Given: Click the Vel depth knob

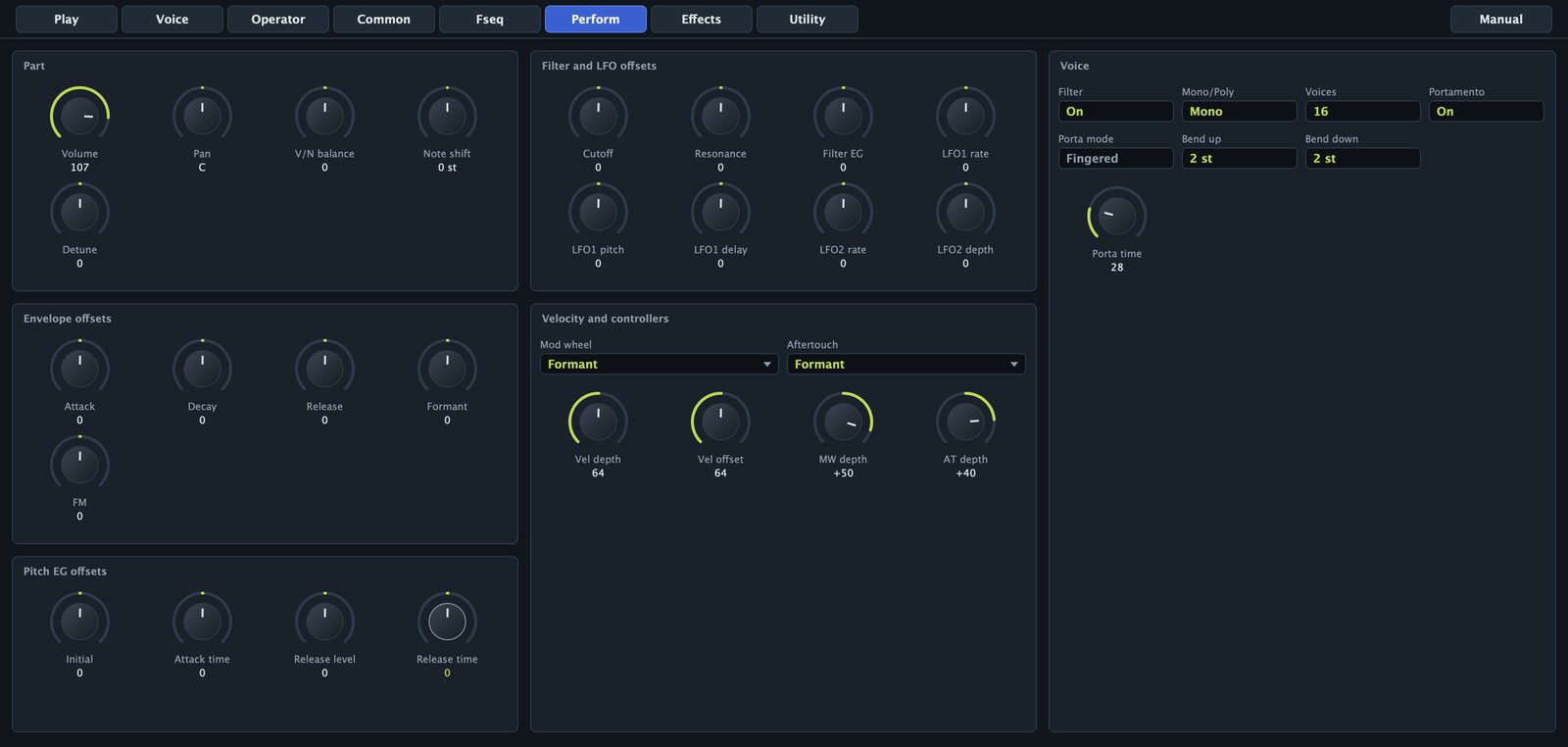Looking at the screenshot, I should click(x=598, y=422).
